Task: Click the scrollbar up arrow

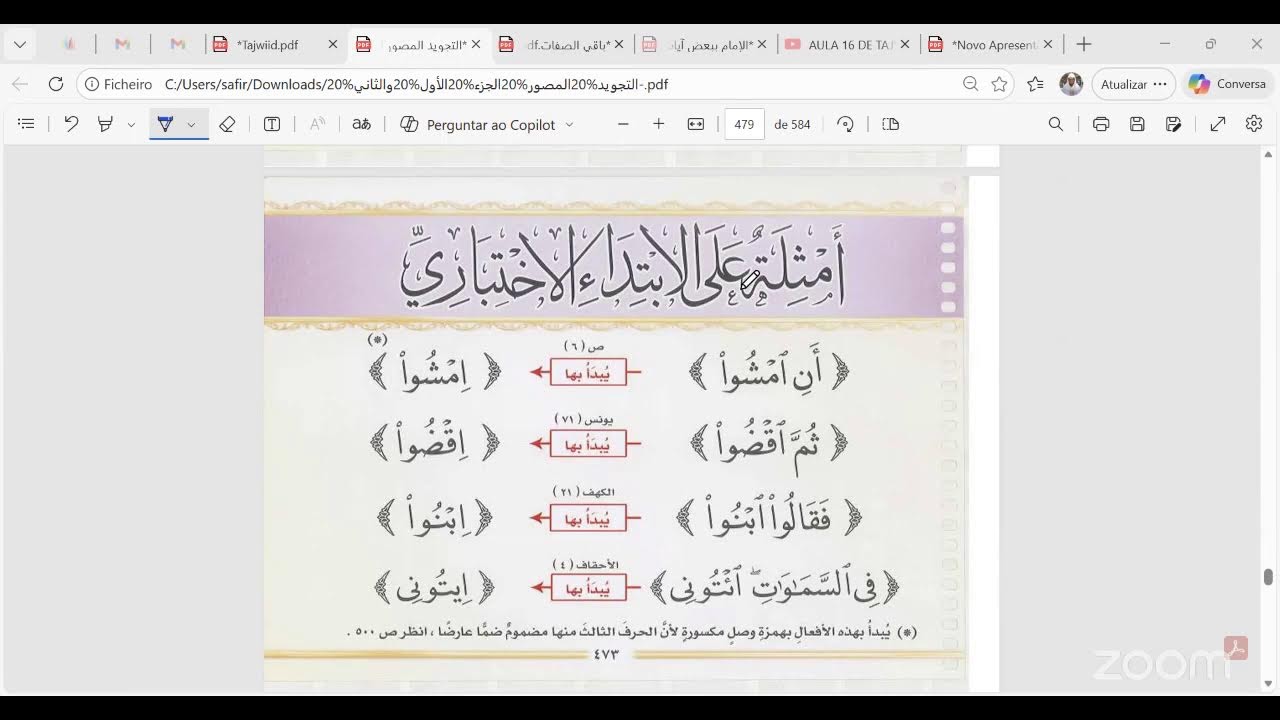Action: tap(1268, 155)
